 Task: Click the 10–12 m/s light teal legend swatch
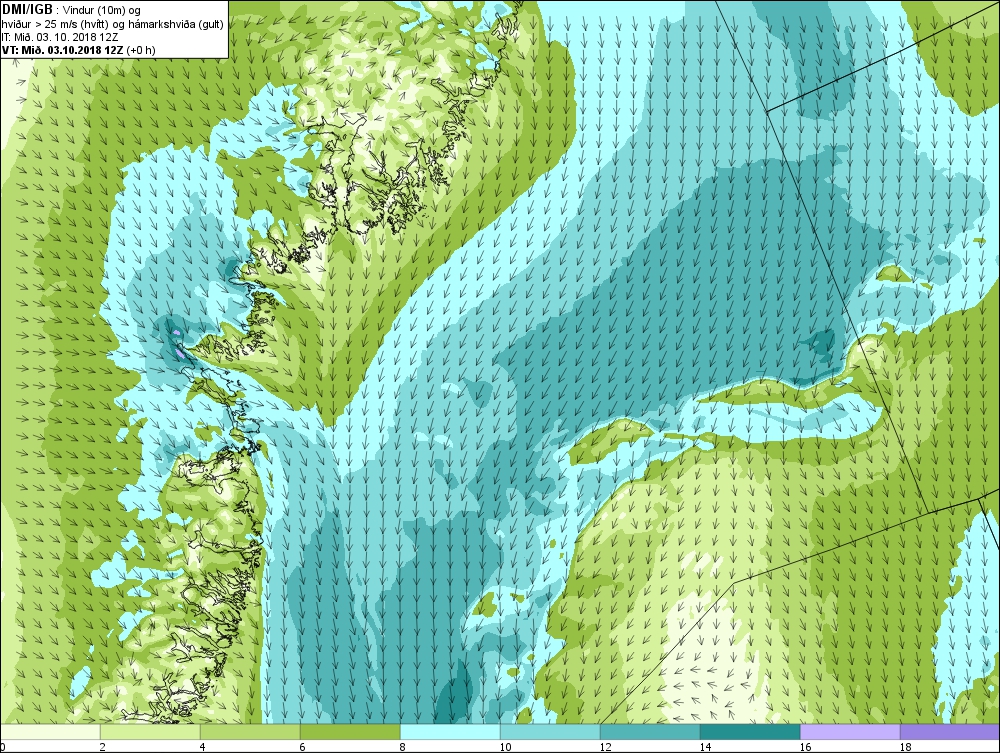[550, 732]
